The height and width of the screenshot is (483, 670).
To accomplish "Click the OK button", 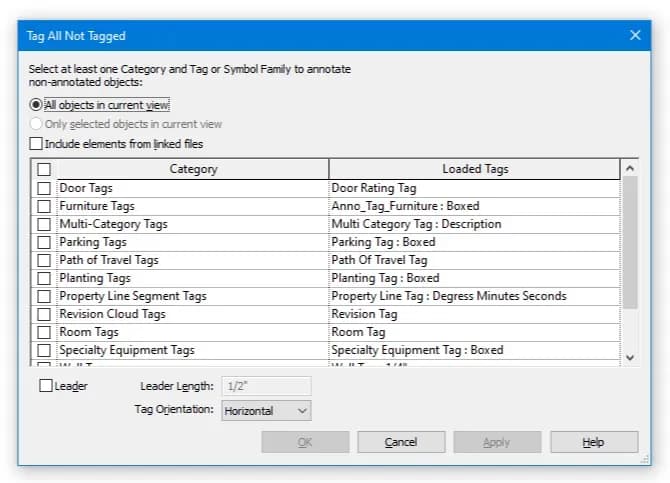I will pyautogui.click(x=305, y=442).
